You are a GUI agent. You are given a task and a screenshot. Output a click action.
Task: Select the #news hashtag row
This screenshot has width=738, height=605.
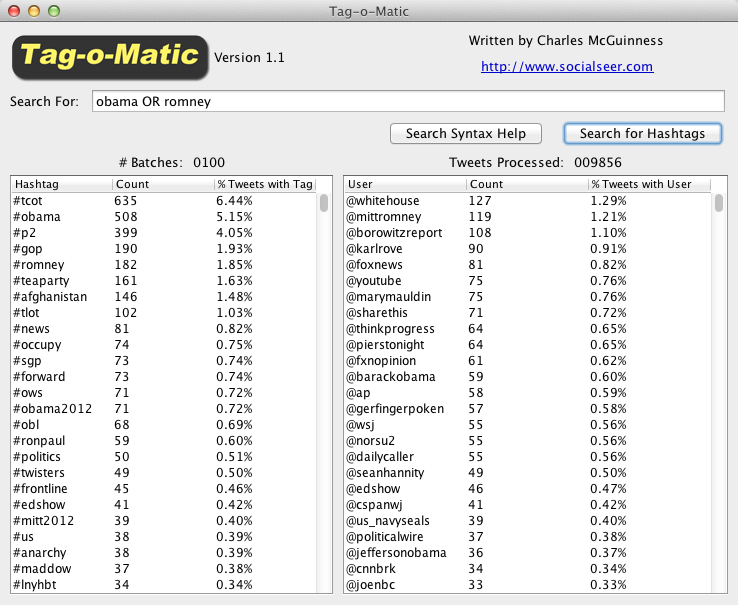click(x=164, y=329)
